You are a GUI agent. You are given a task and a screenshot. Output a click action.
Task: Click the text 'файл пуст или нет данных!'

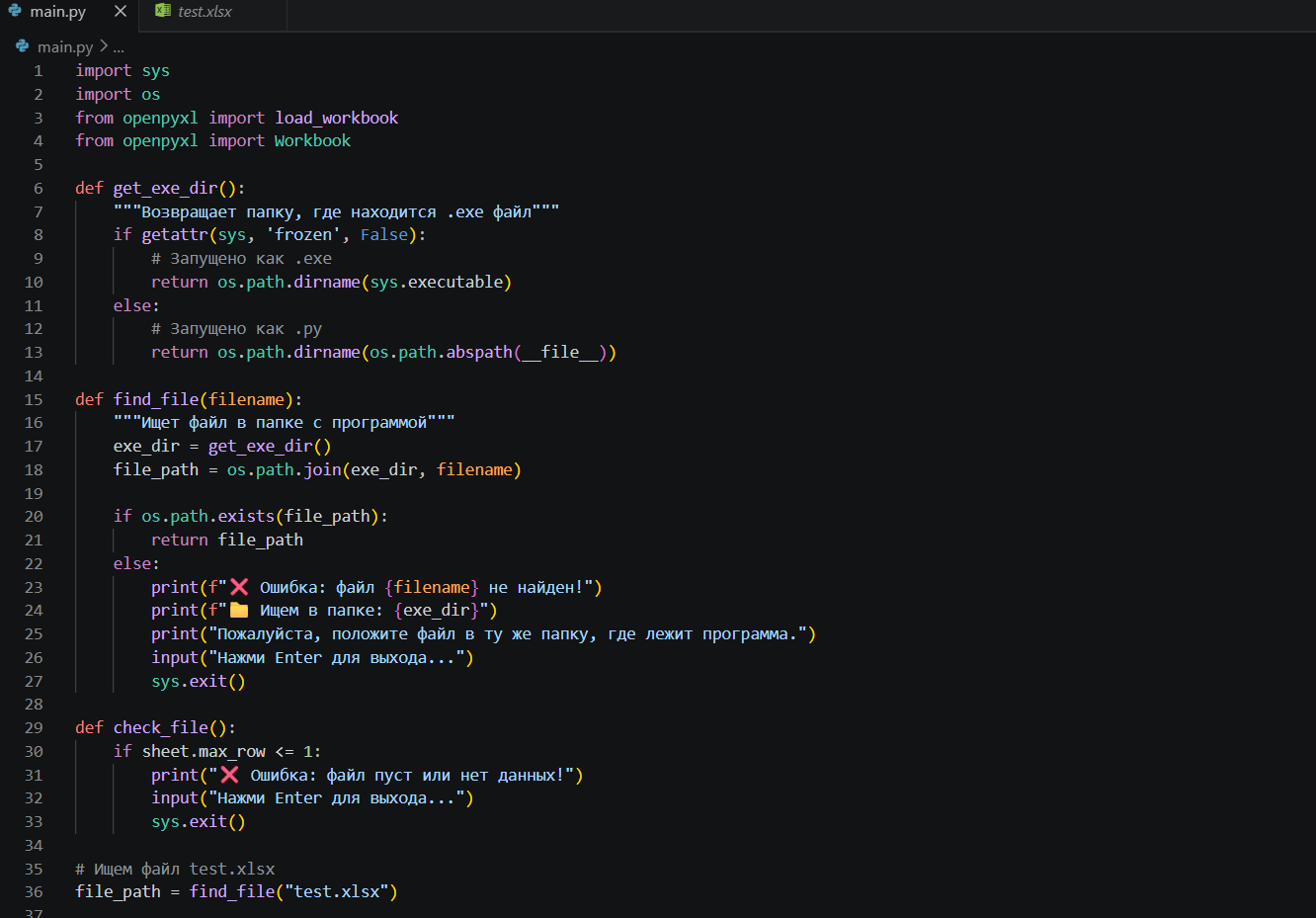(446, 775)
